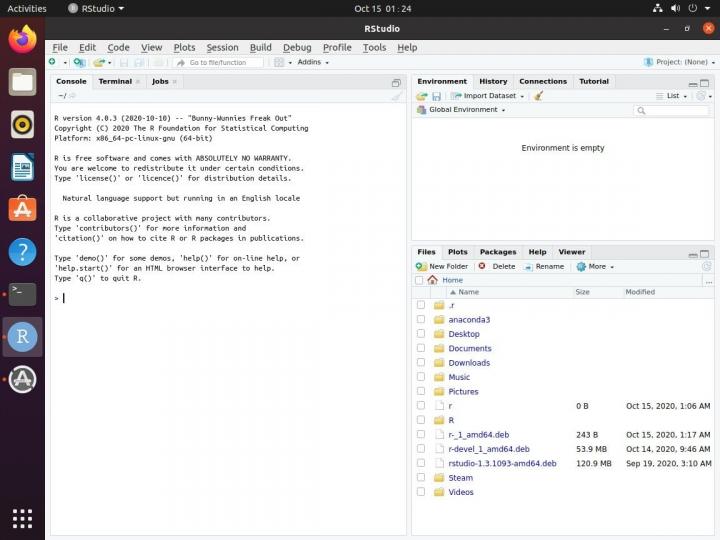The image size is (720, 540).
Task: Open the More dropdown in Files pane
Action: point(595,267)
